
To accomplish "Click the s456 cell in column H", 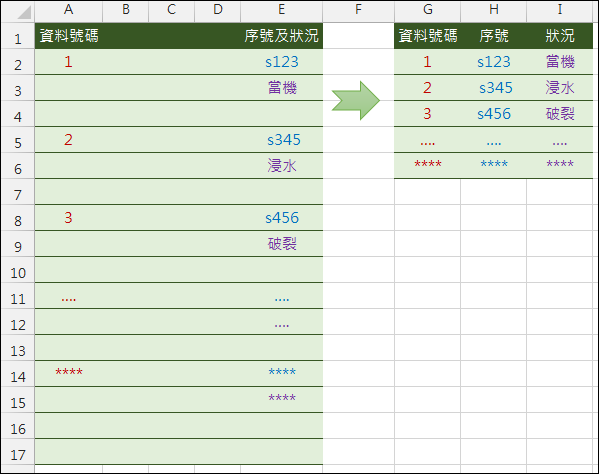I will pos(494,114).
